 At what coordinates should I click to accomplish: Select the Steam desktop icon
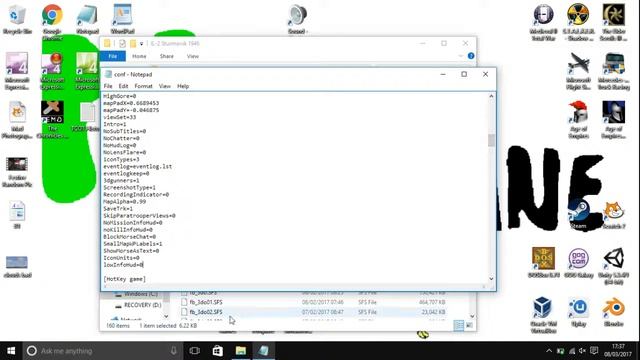(578, 214)
